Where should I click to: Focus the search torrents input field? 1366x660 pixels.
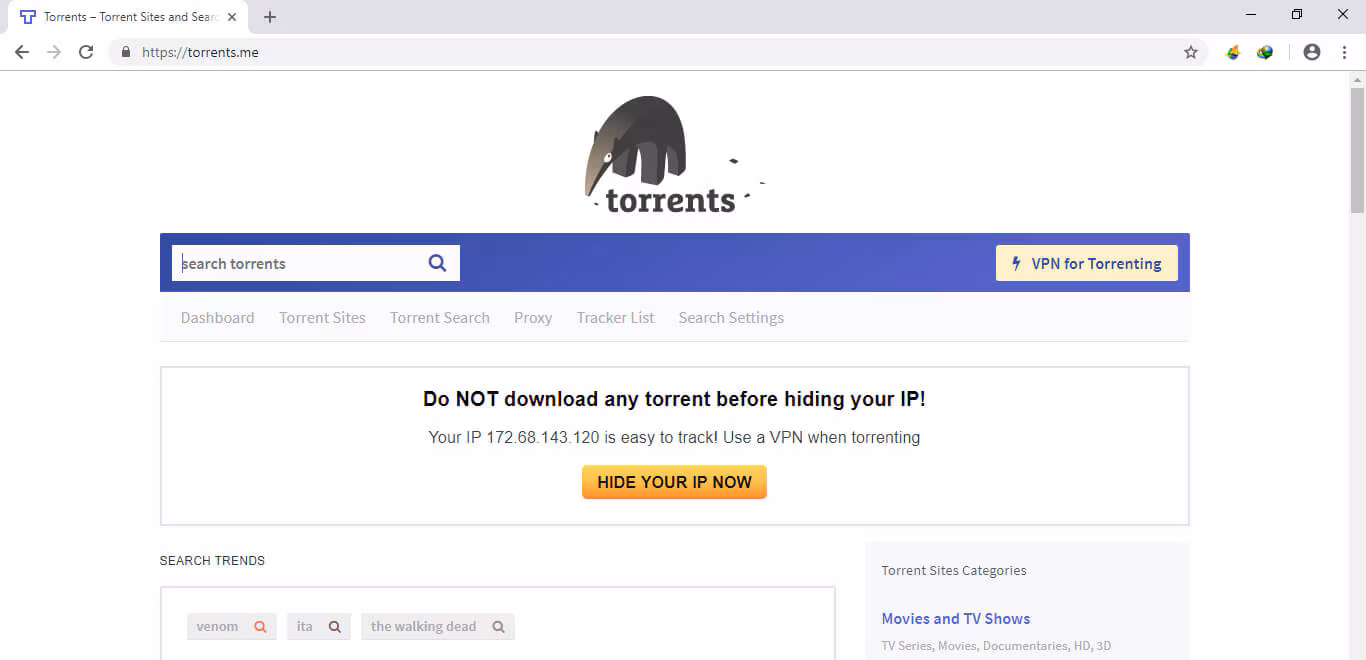300,263
